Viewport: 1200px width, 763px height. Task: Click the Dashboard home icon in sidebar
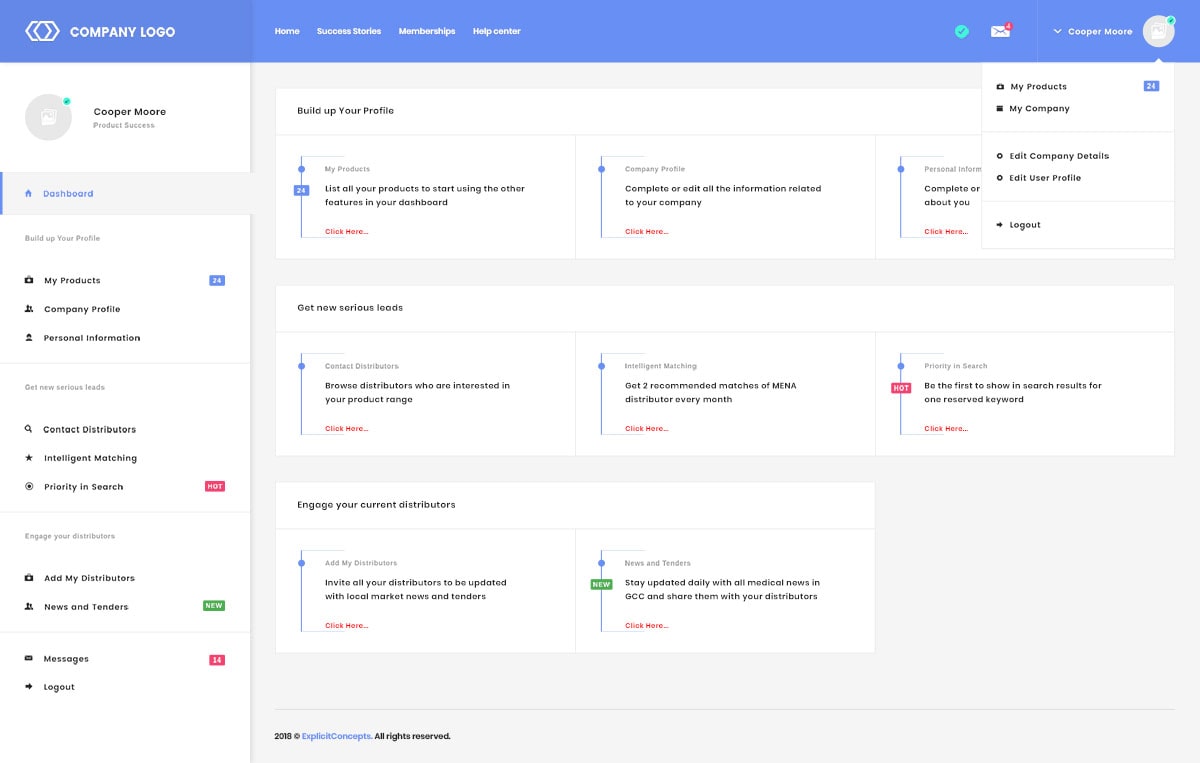(x=28, y=194)
